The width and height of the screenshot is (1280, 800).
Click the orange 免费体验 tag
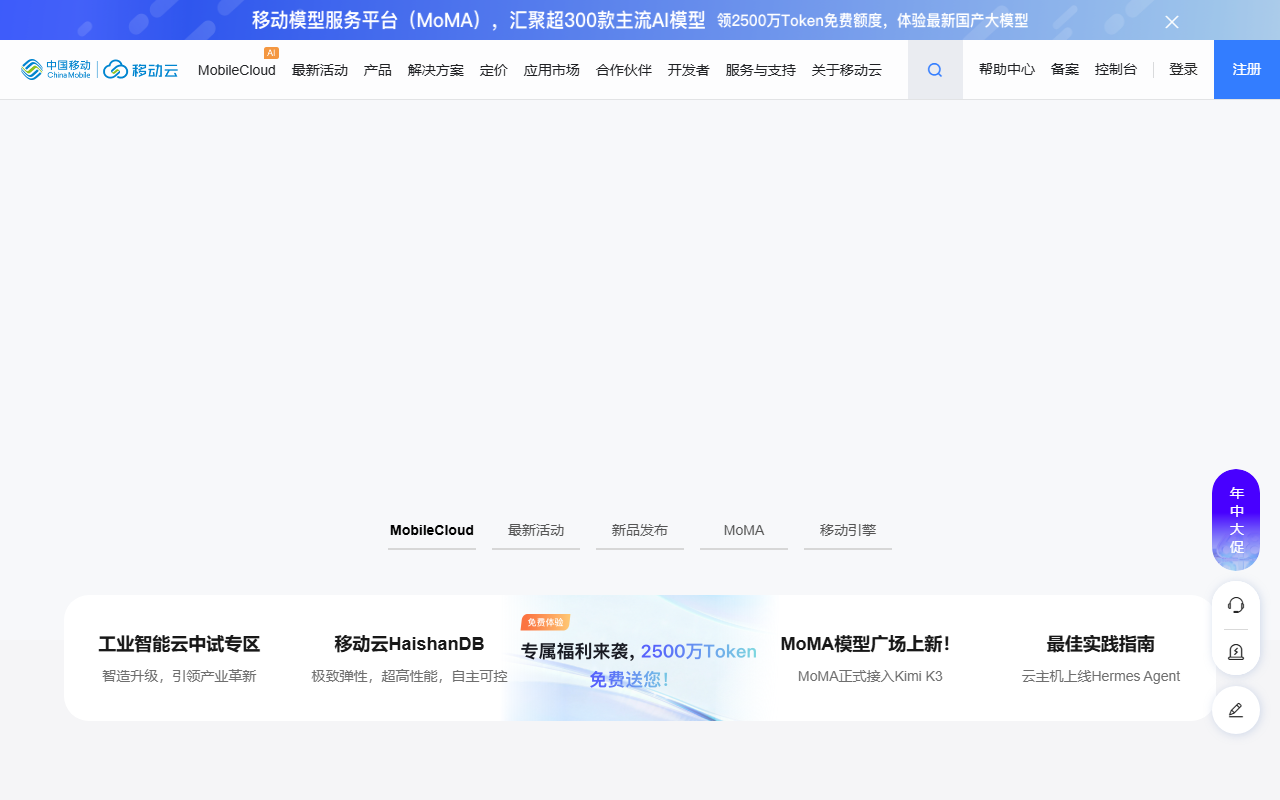click(545, 622)
